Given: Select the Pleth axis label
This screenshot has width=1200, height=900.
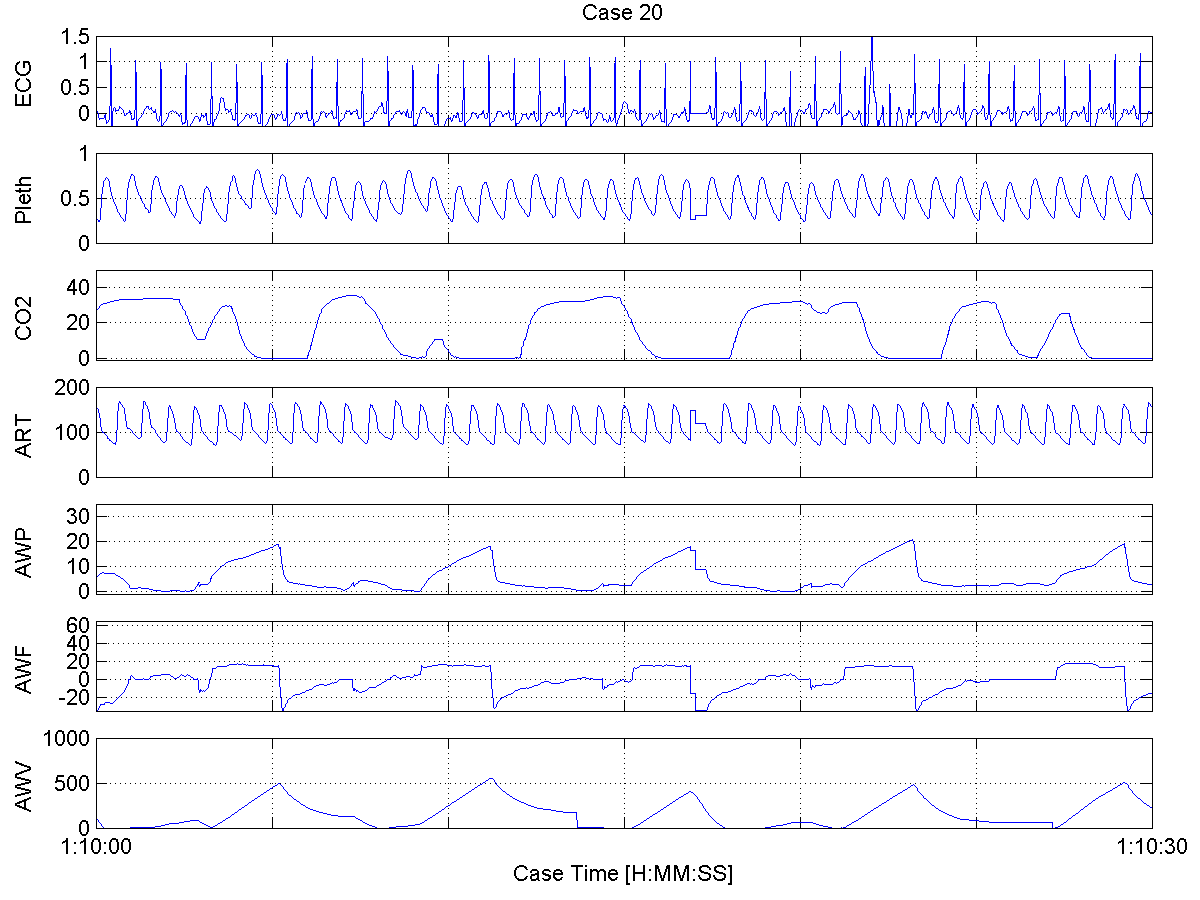Looking at the screenshot, I should click(x=22, y=198).
